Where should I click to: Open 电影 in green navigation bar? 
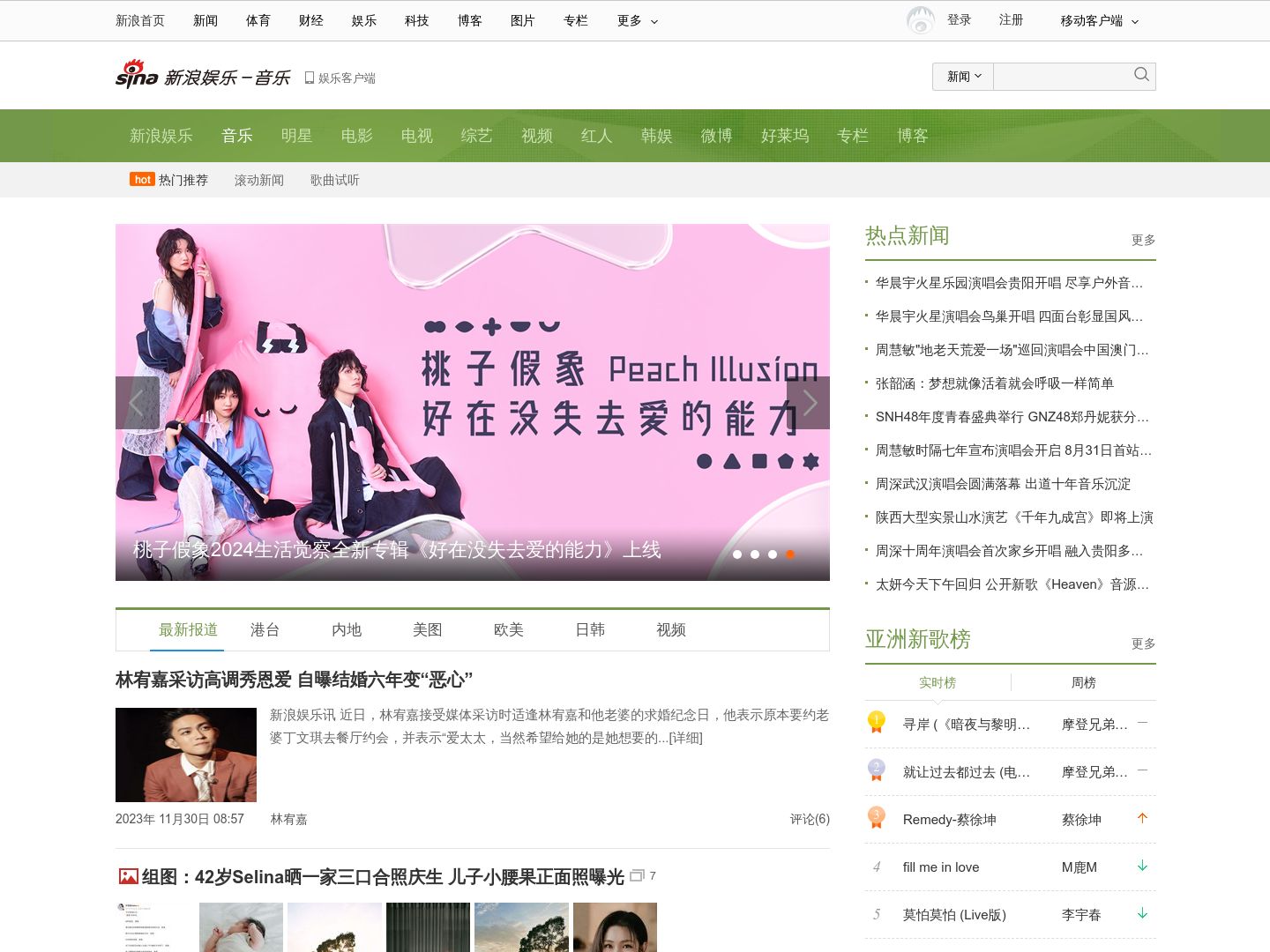coord(357,136)
